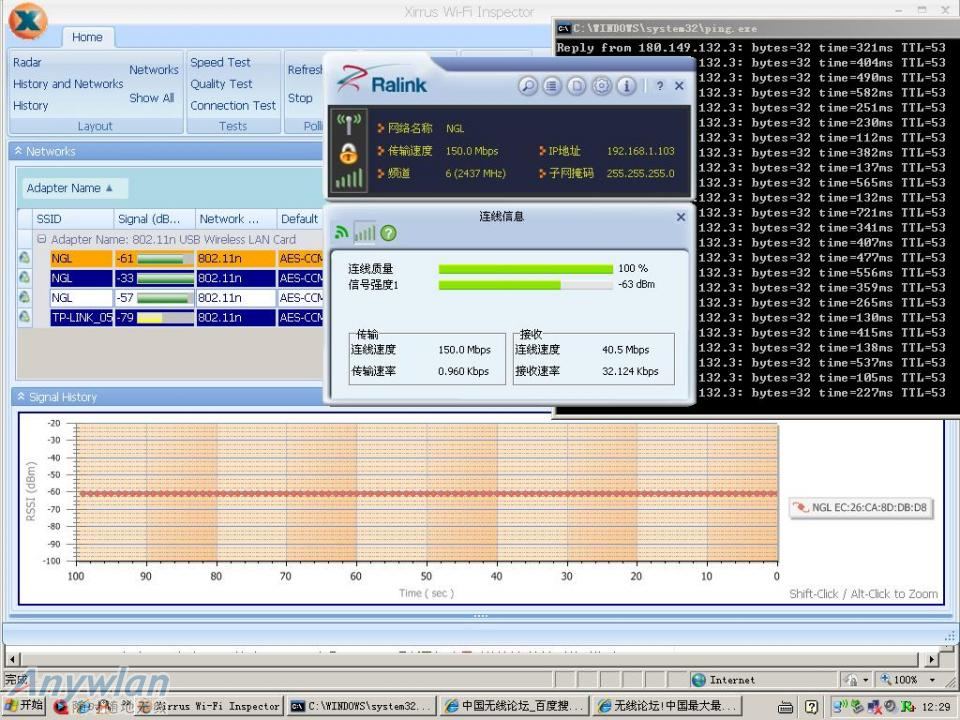This screenshot has width=960, height=720.
Task: Switch to Xirrus Wi-Fi Inspector taskbar button
Action: tap(209, 707)
